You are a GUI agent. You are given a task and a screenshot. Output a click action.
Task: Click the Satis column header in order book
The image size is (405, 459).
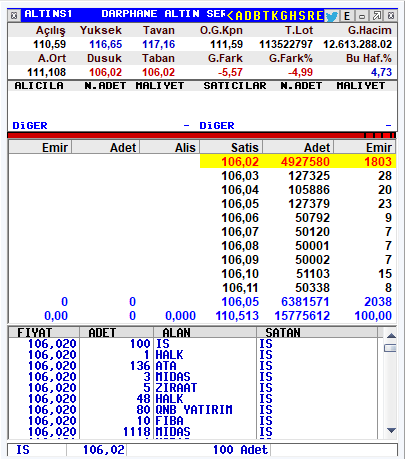[x=231, y=147]
